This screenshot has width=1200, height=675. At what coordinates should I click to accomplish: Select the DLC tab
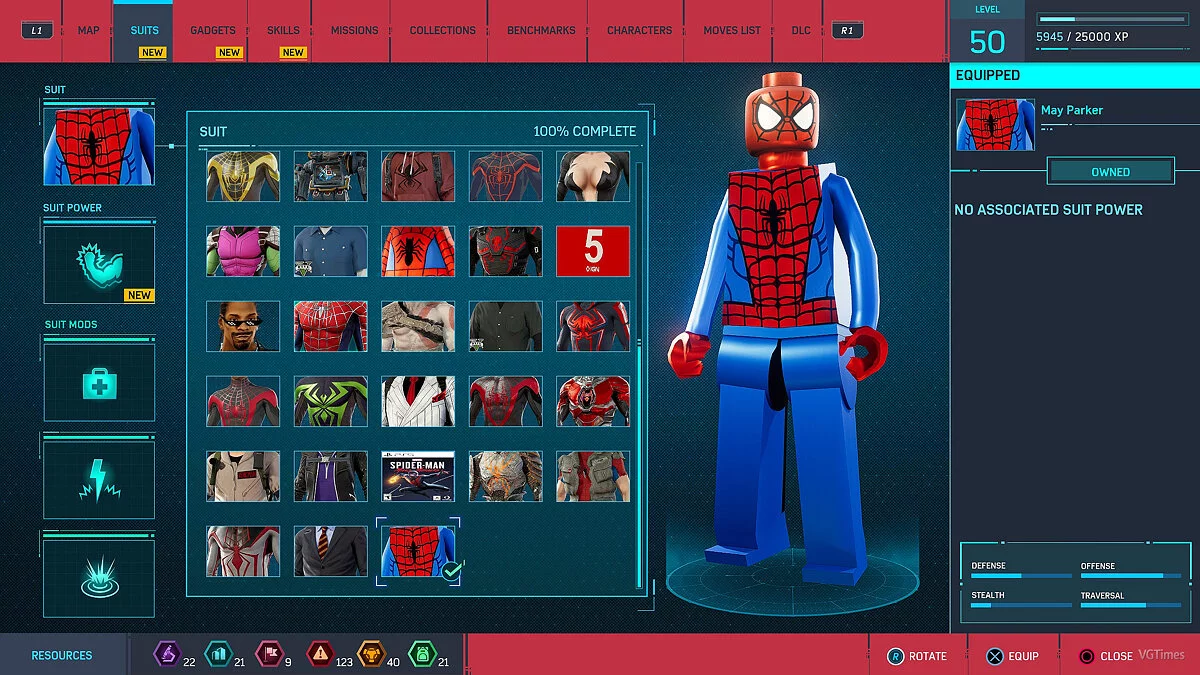[800, 29]
